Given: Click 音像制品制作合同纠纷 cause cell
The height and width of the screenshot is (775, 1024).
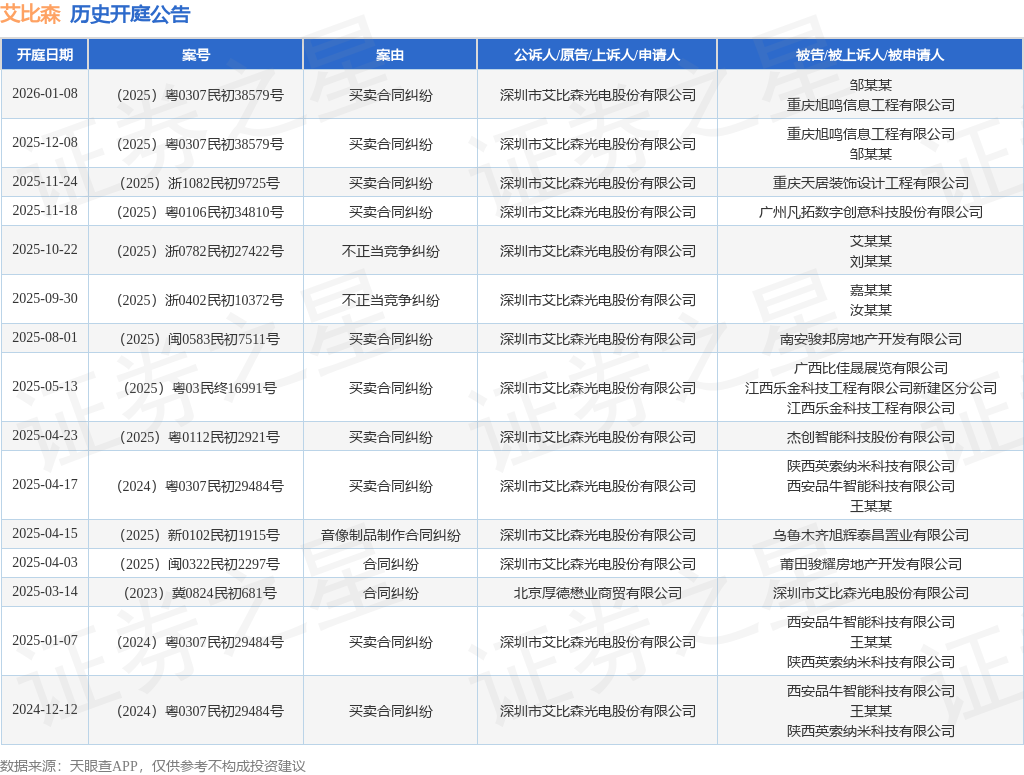Looking at the screenshot, I should click(391, 535).
